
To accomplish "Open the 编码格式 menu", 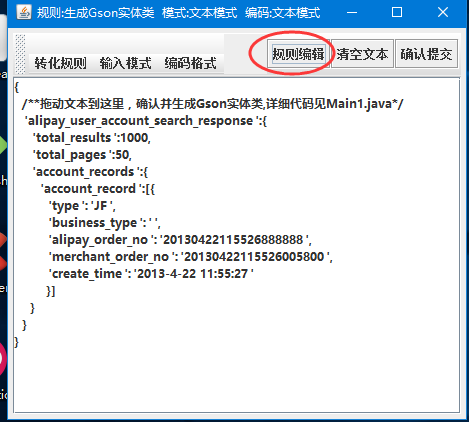I will (x=190, y=63).
